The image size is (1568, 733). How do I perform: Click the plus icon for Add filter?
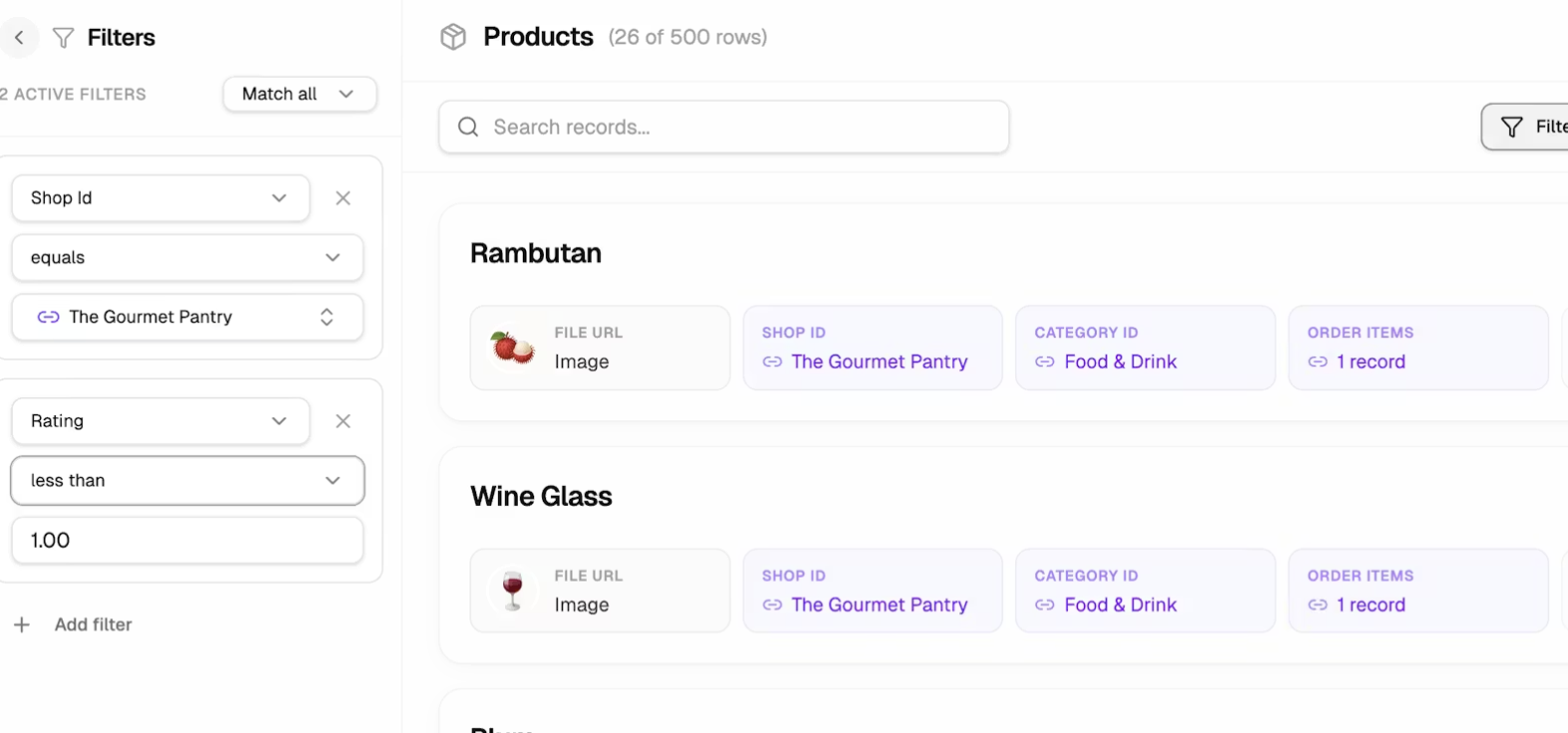coord(22,624)
